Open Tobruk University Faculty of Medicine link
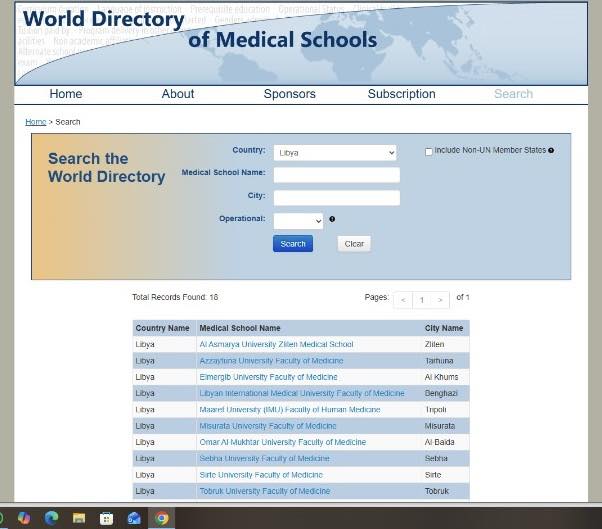Screen dimensions: 602x529 [x=265, y=491]
